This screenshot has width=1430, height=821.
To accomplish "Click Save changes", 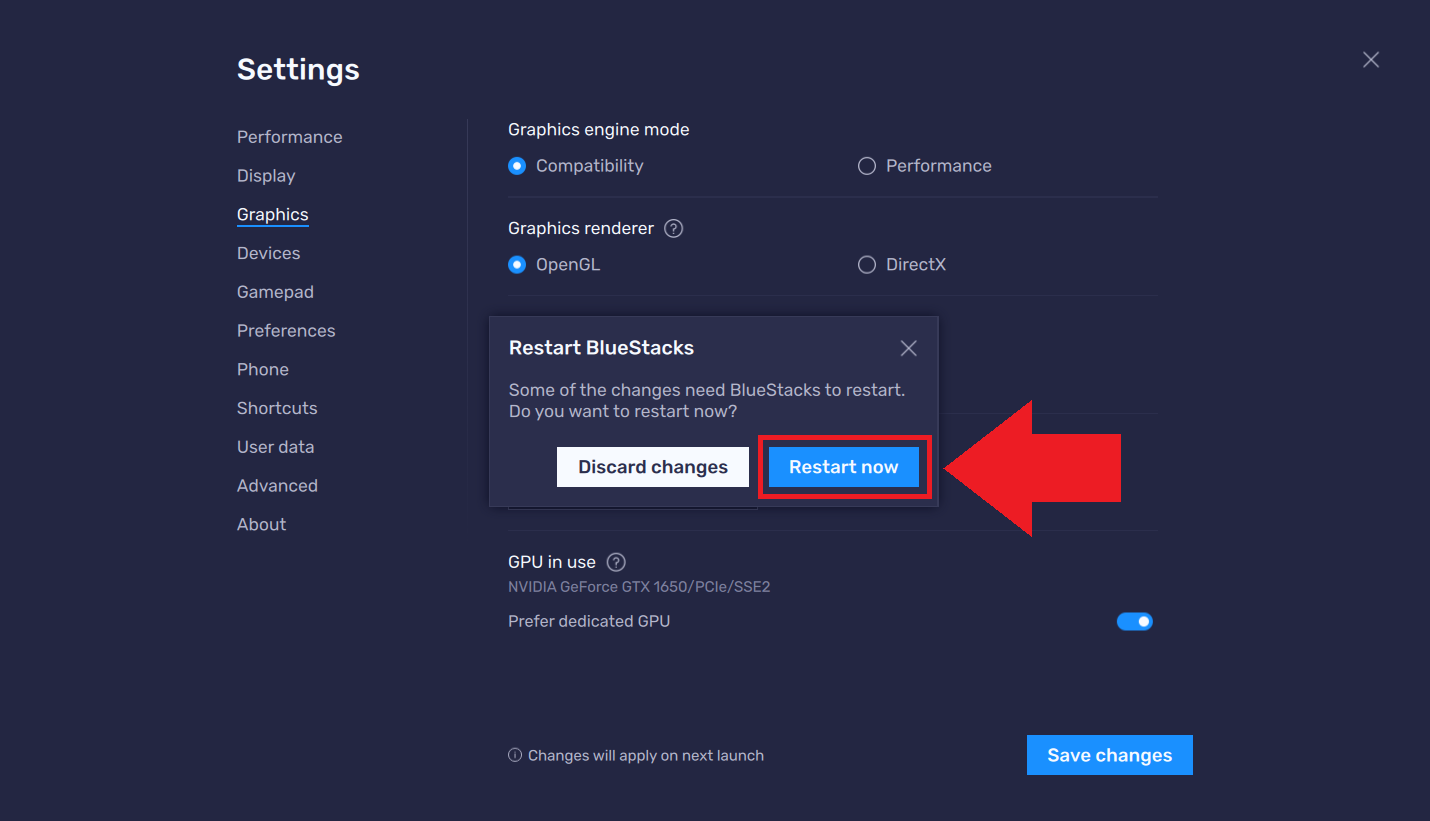I will (x=1109, y=755).
